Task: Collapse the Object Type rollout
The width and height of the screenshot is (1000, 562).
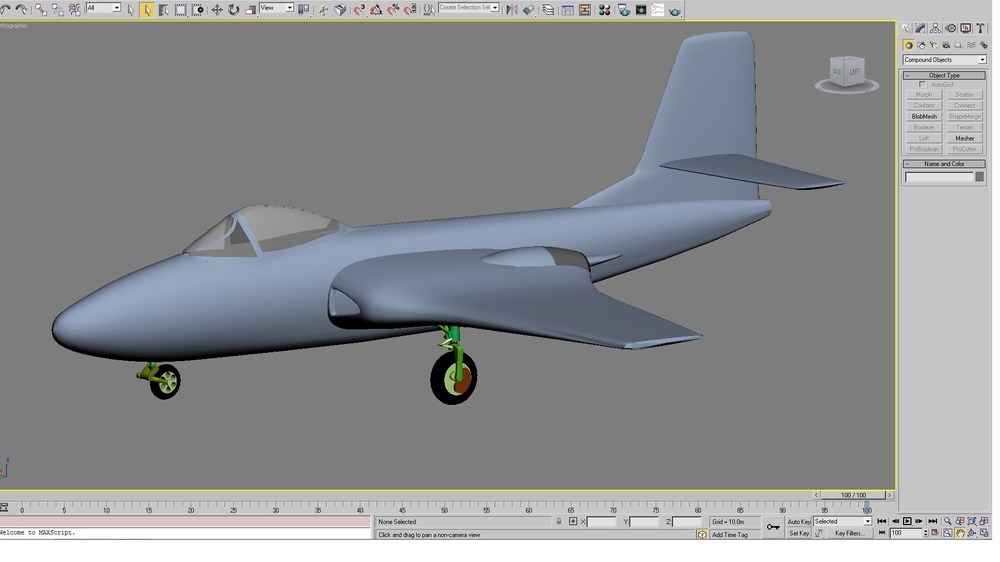Action: point(944,75)
